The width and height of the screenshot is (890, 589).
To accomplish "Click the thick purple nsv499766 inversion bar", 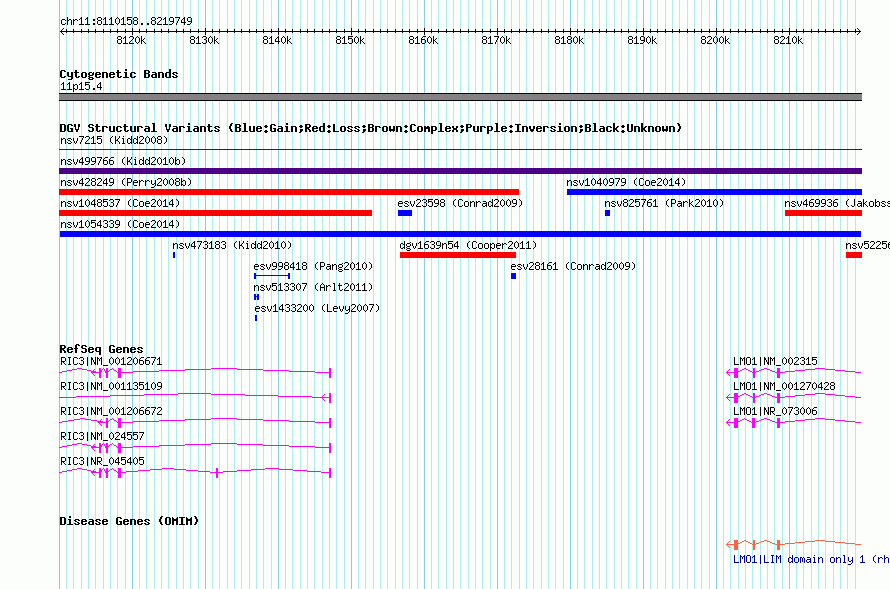I will (x=460, y=171).
